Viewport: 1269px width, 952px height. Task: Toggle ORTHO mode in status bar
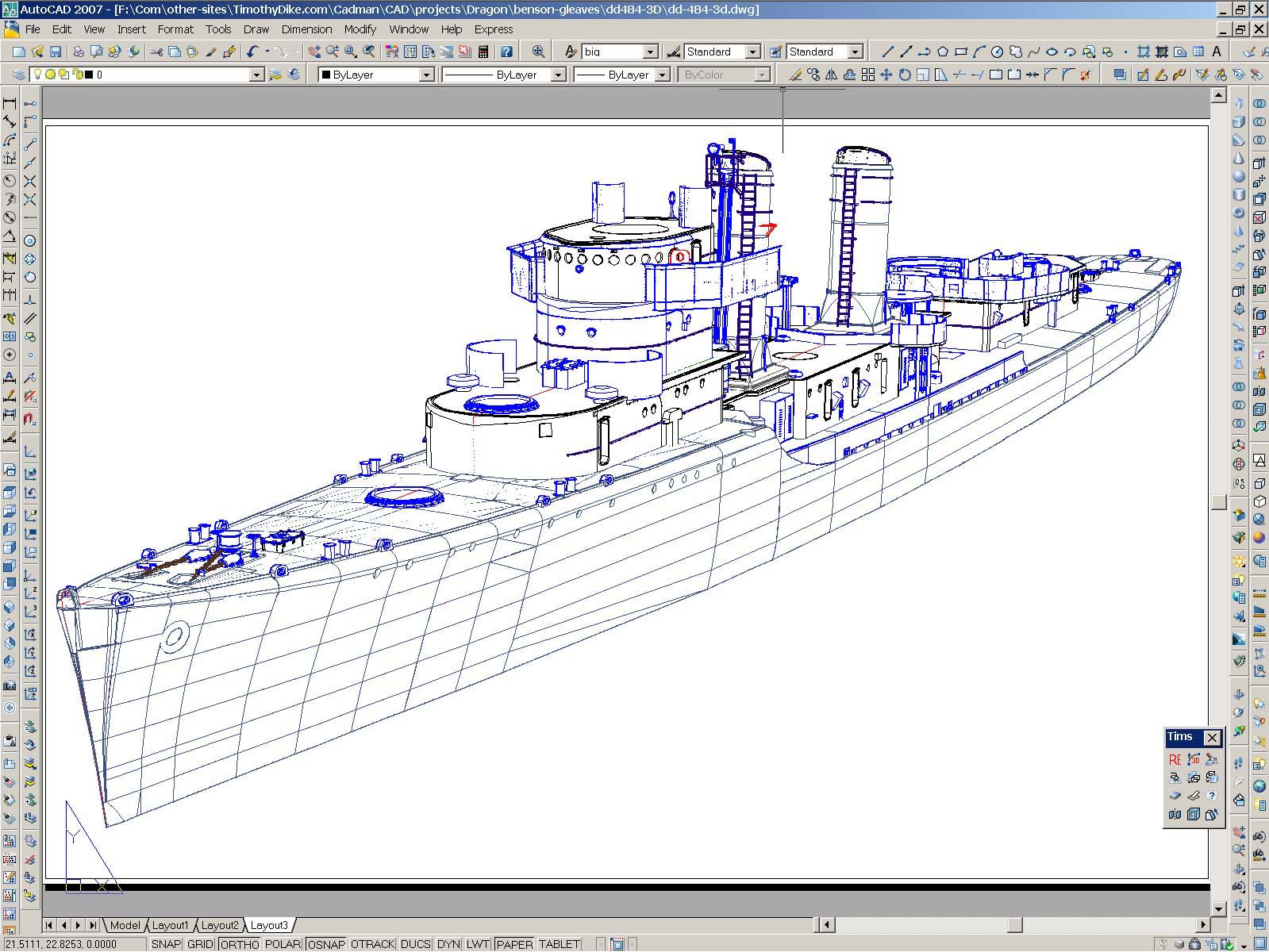pos(239,944)
